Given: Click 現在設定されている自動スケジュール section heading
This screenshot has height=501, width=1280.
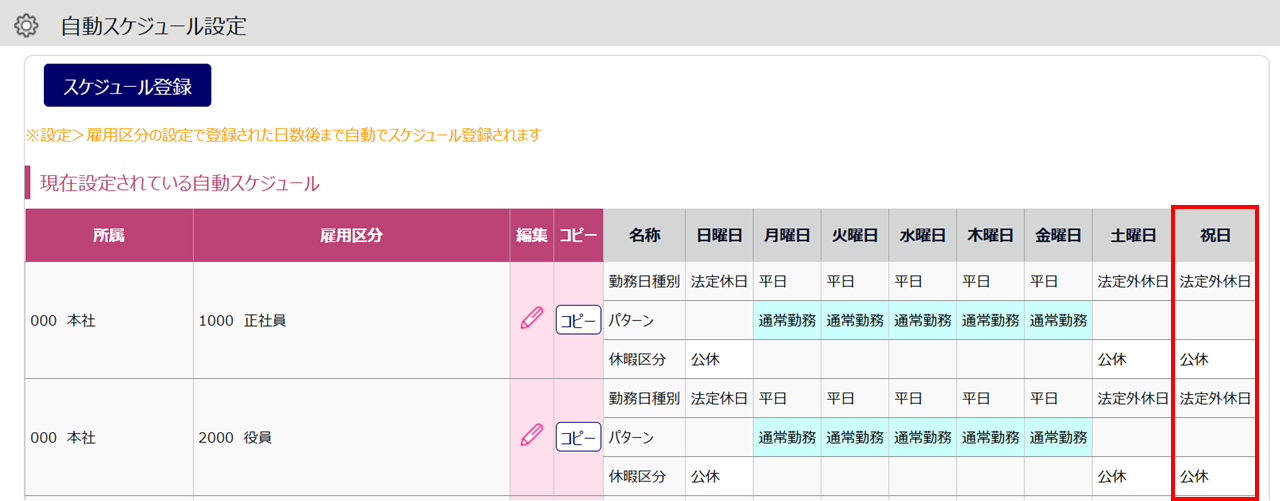Looking at the screenshot, I should click(179, 183).
